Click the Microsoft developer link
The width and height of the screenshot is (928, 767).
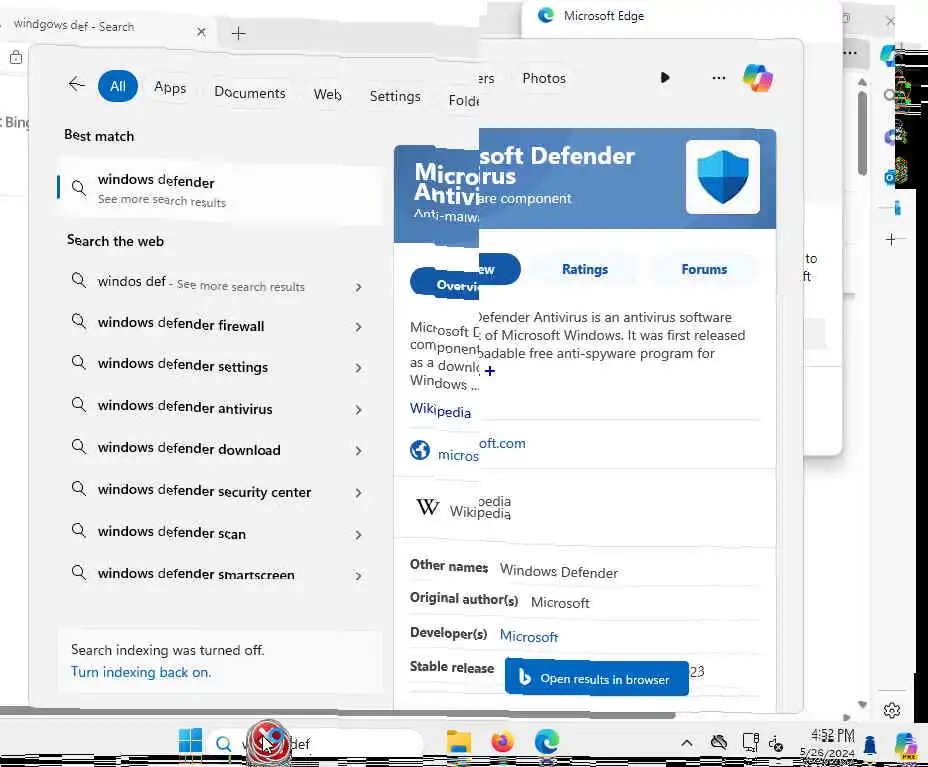click(x=529, y=636)
